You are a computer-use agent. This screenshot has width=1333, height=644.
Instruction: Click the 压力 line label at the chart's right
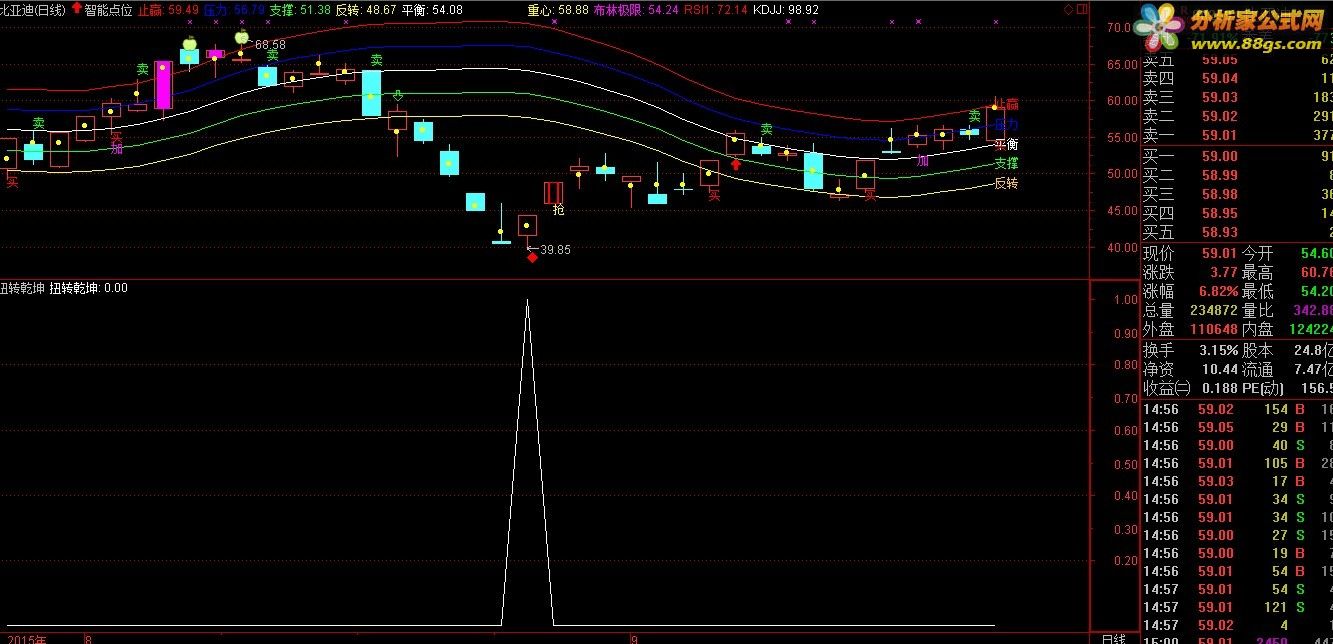pyautogui.click(x=1006, y=124)
